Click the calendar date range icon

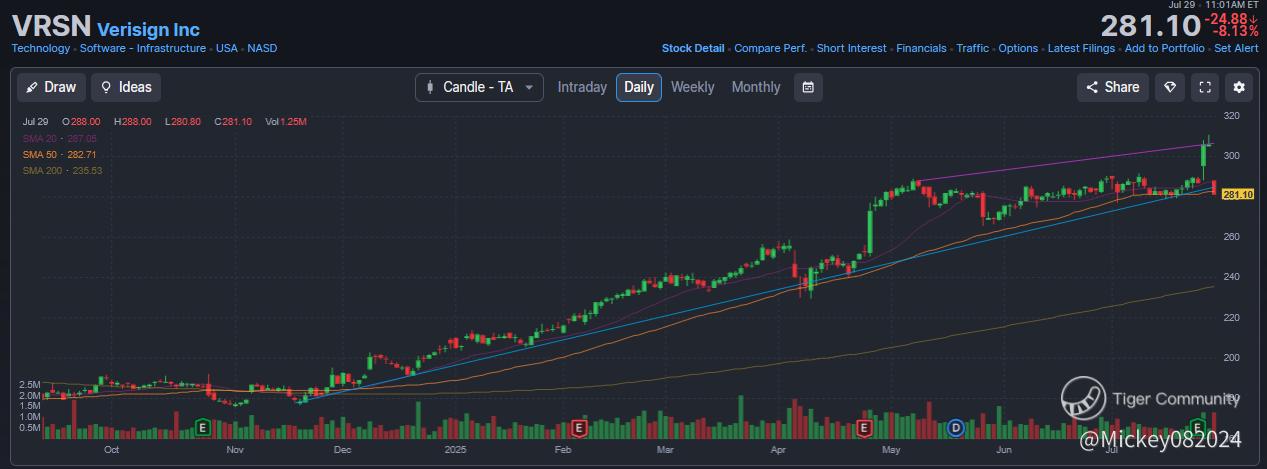(808, 87)
